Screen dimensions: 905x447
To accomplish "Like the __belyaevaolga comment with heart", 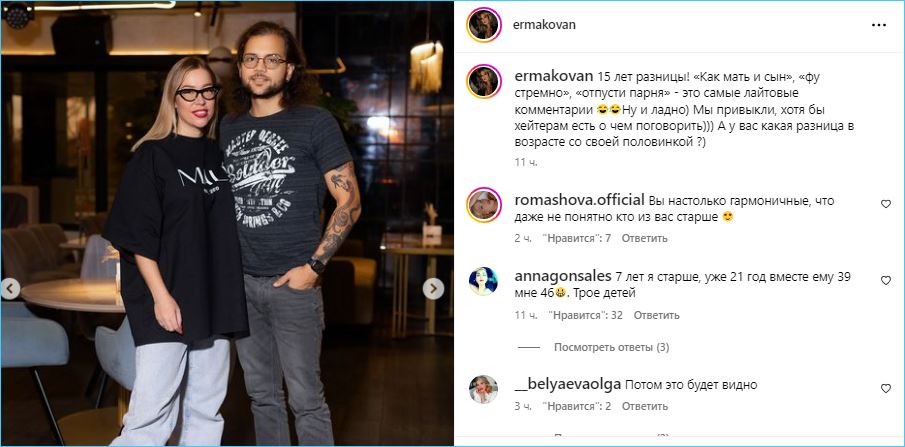I will 885,389.
